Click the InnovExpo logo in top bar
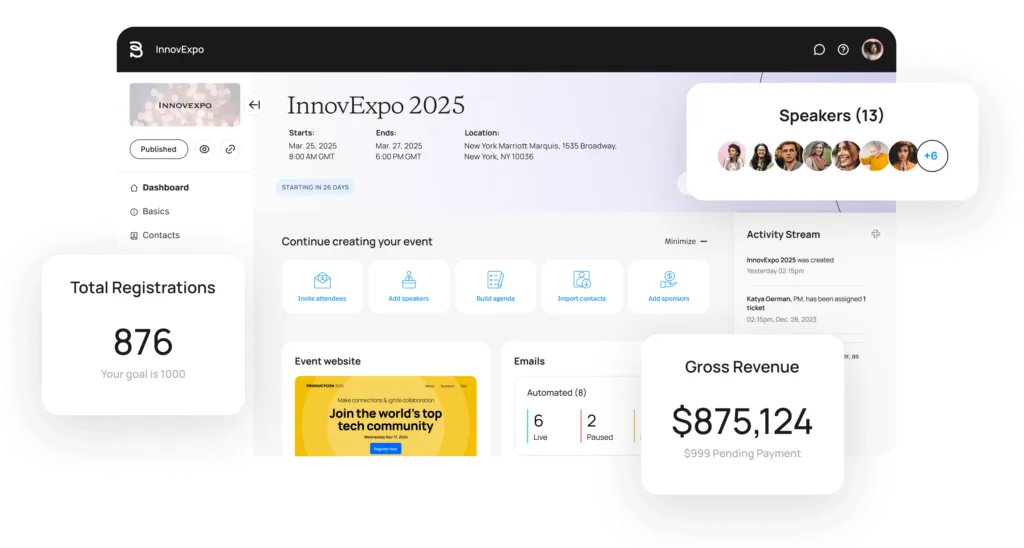The height and width of the screenshot is (548, 1024). tap(137, 50)
